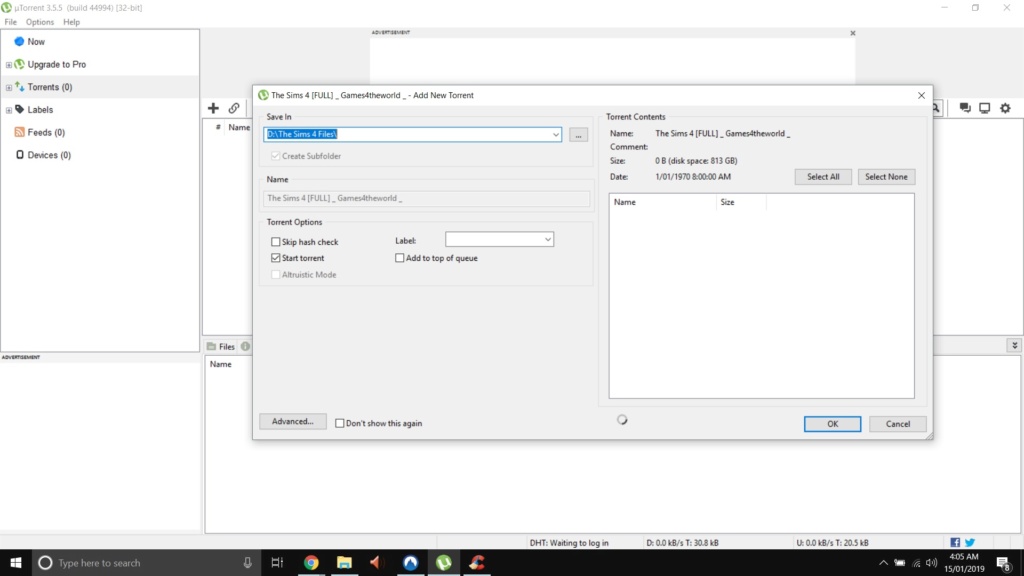This screenshot has width=1024, height=576.
Task: Open File Explorer from taskbar
Action: click(x=344, y=562)
